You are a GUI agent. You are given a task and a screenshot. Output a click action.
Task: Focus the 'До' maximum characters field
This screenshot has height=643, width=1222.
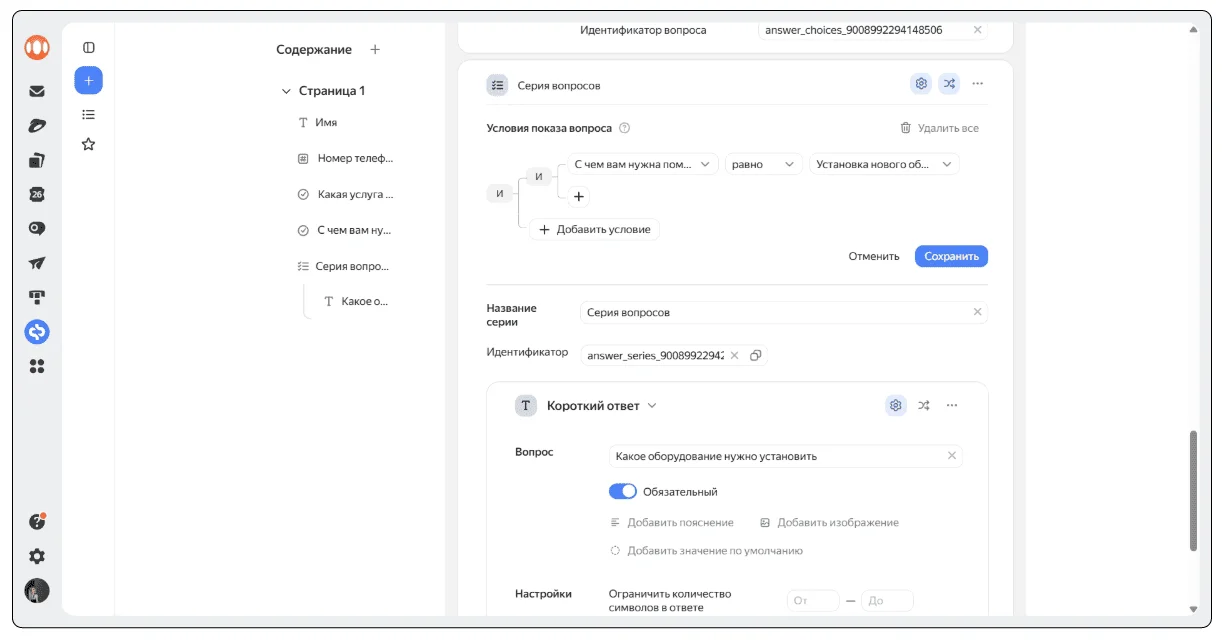[x=887, y=601]
